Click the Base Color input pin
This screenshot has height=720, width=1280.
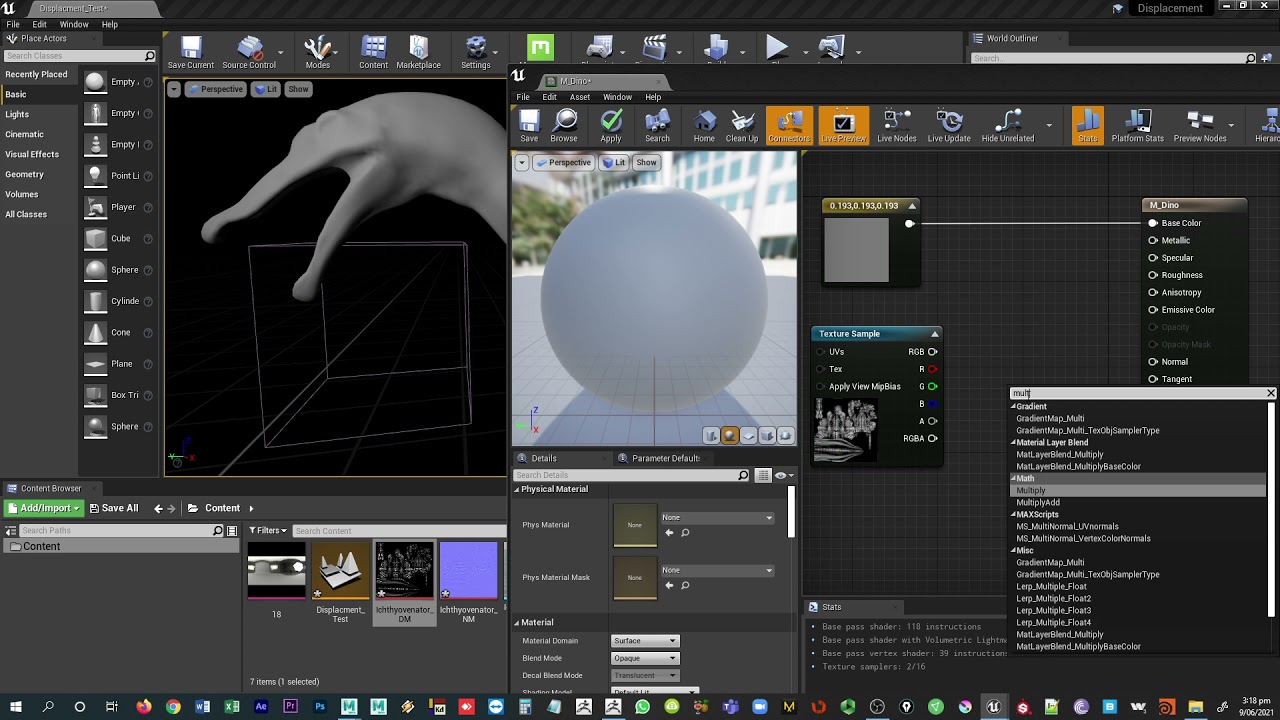[1153, 223]
